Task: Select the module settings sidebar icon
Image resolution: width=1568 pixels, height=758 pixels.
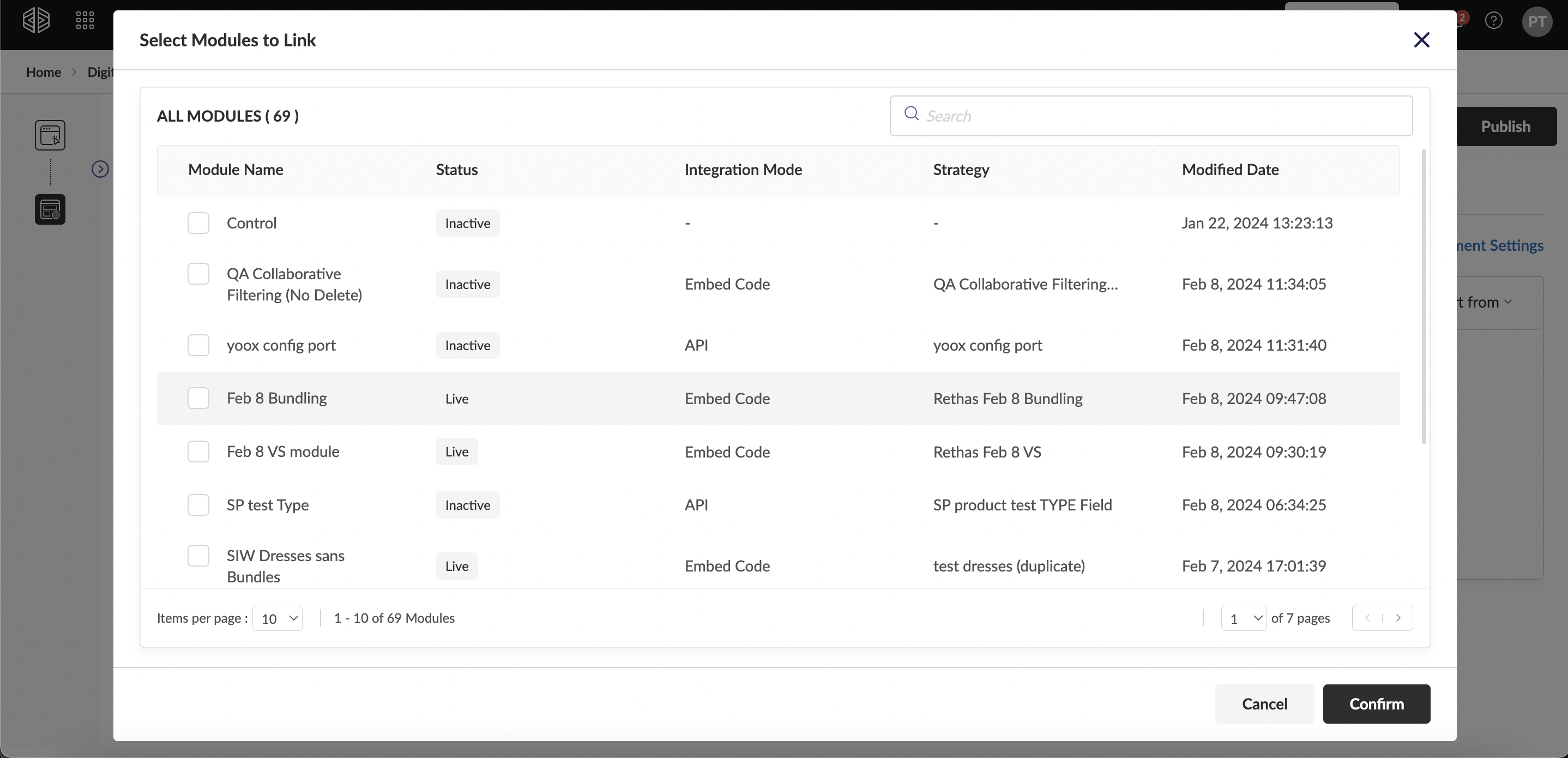Action: point(50,209)
